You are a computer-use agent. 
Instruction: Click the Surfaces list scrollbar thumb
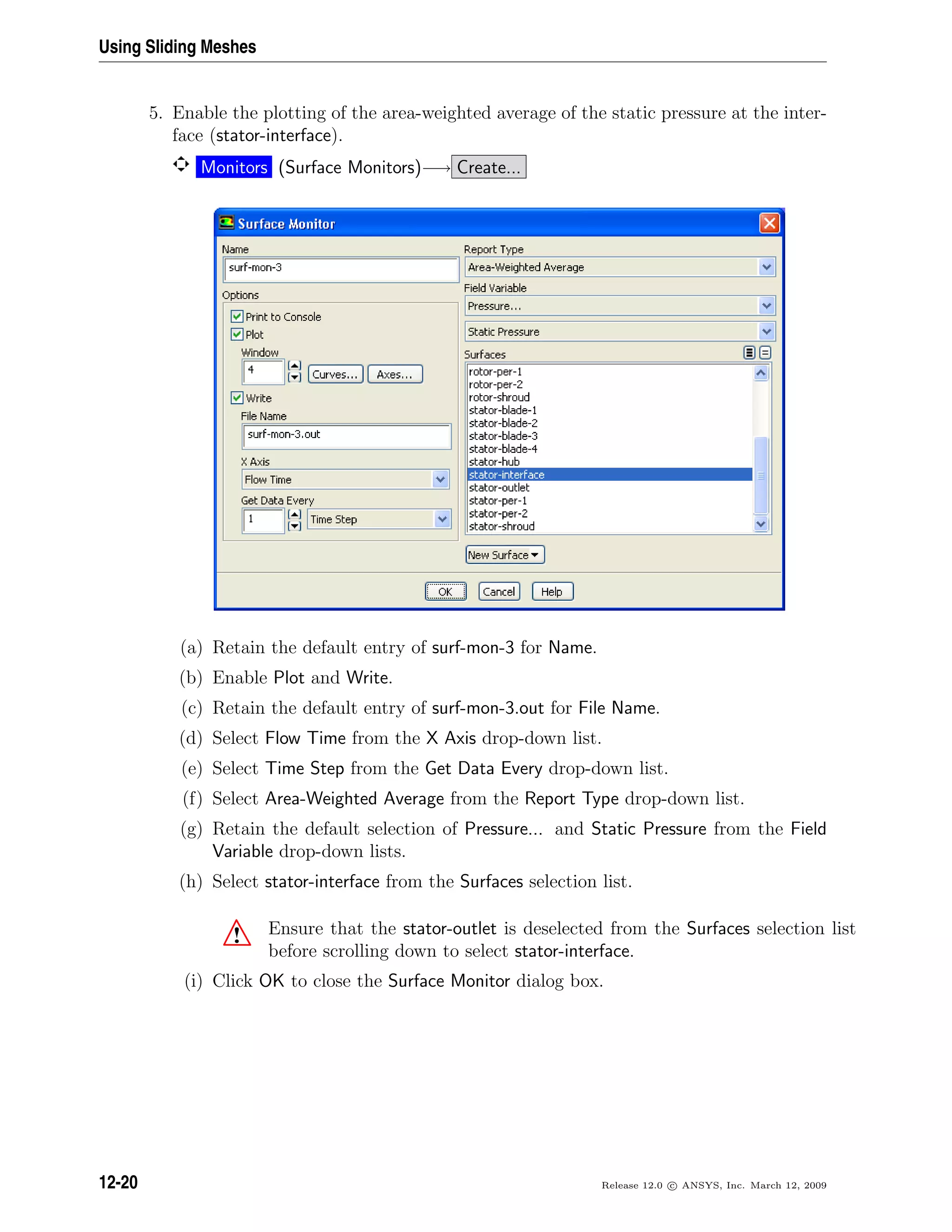(x=761, y=475)
